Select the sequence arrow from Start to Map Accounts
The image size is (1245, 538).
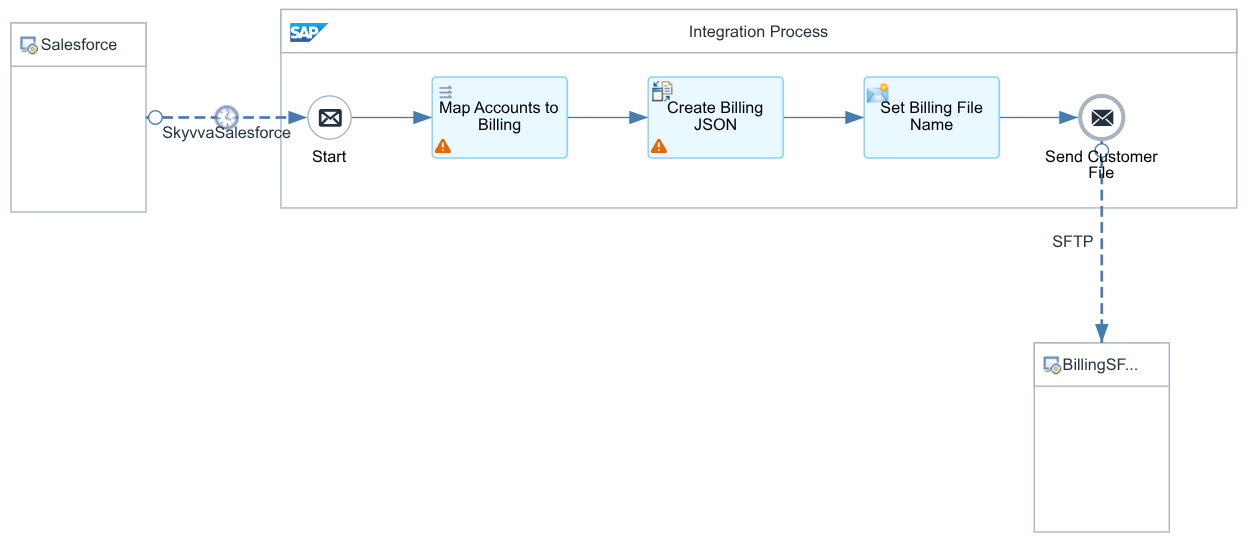(x=391, y=117)
